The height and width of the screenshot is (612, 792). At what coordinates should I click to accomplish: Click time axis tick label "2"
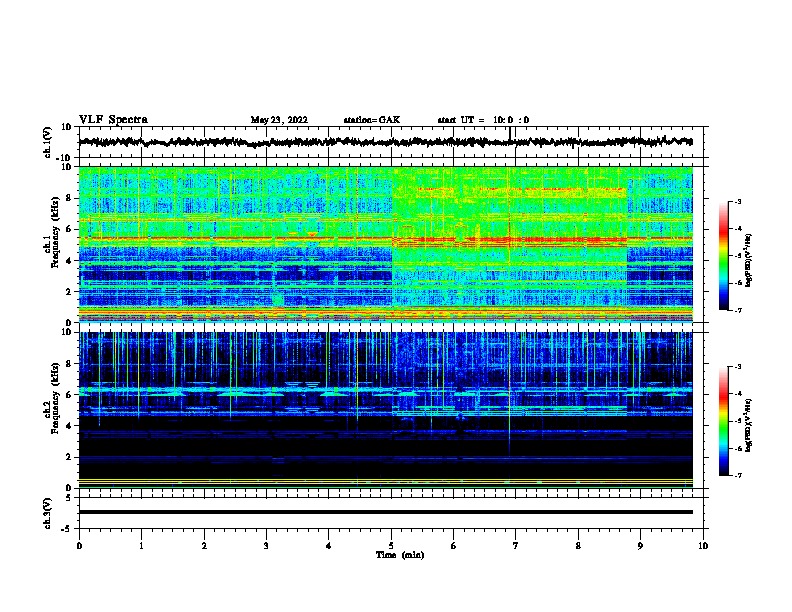click(204, 546)
